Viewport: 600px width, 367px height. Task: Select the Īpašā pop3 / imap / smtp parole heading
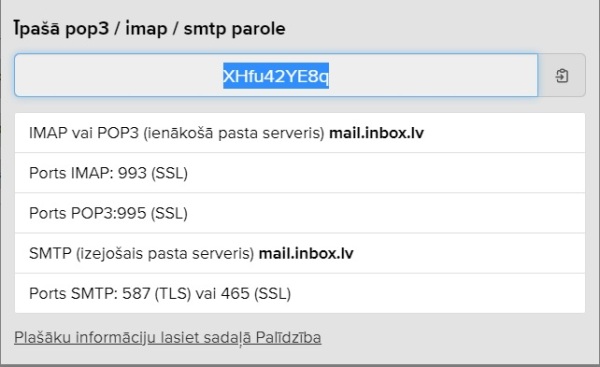point(150,29)
